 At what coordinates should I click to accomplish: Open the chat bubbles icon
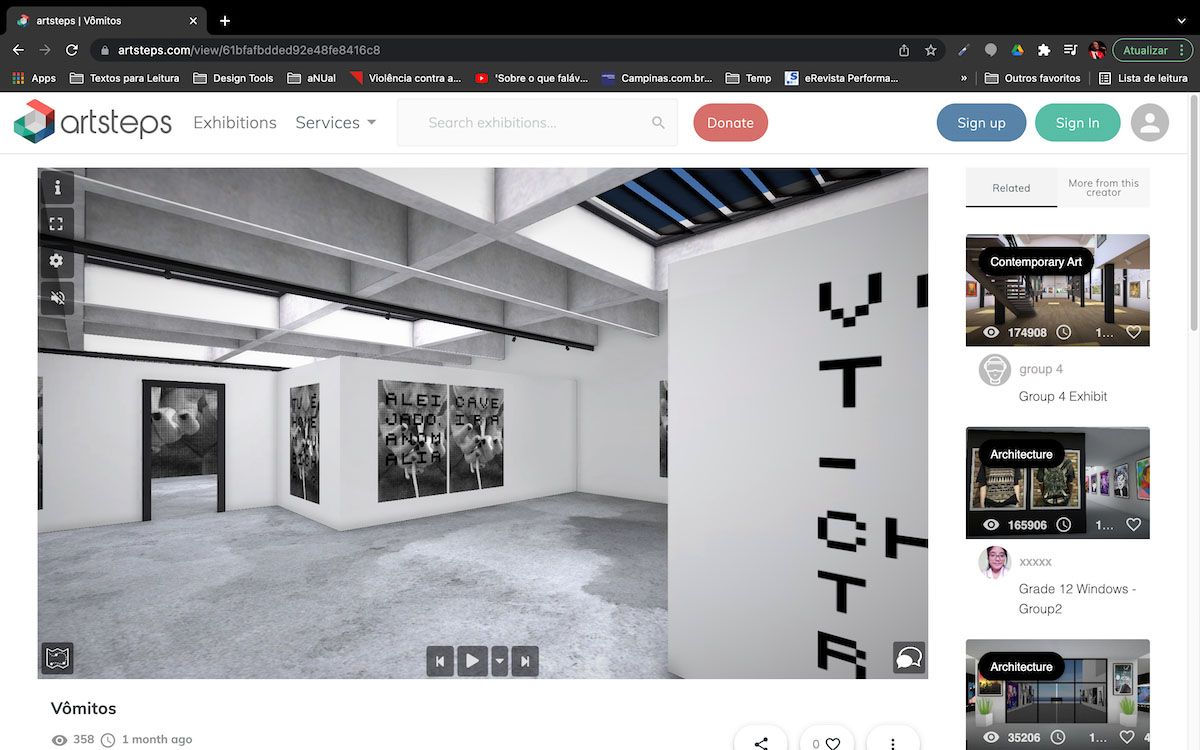coord(908,658)
